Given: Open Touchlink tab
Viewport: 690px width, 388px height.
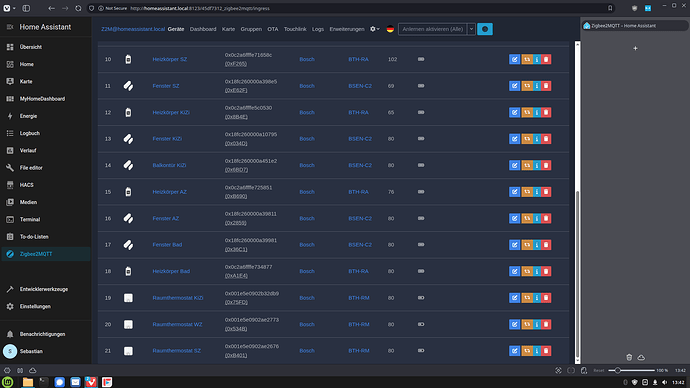Looking at the screenshot, I should (295, 29).
